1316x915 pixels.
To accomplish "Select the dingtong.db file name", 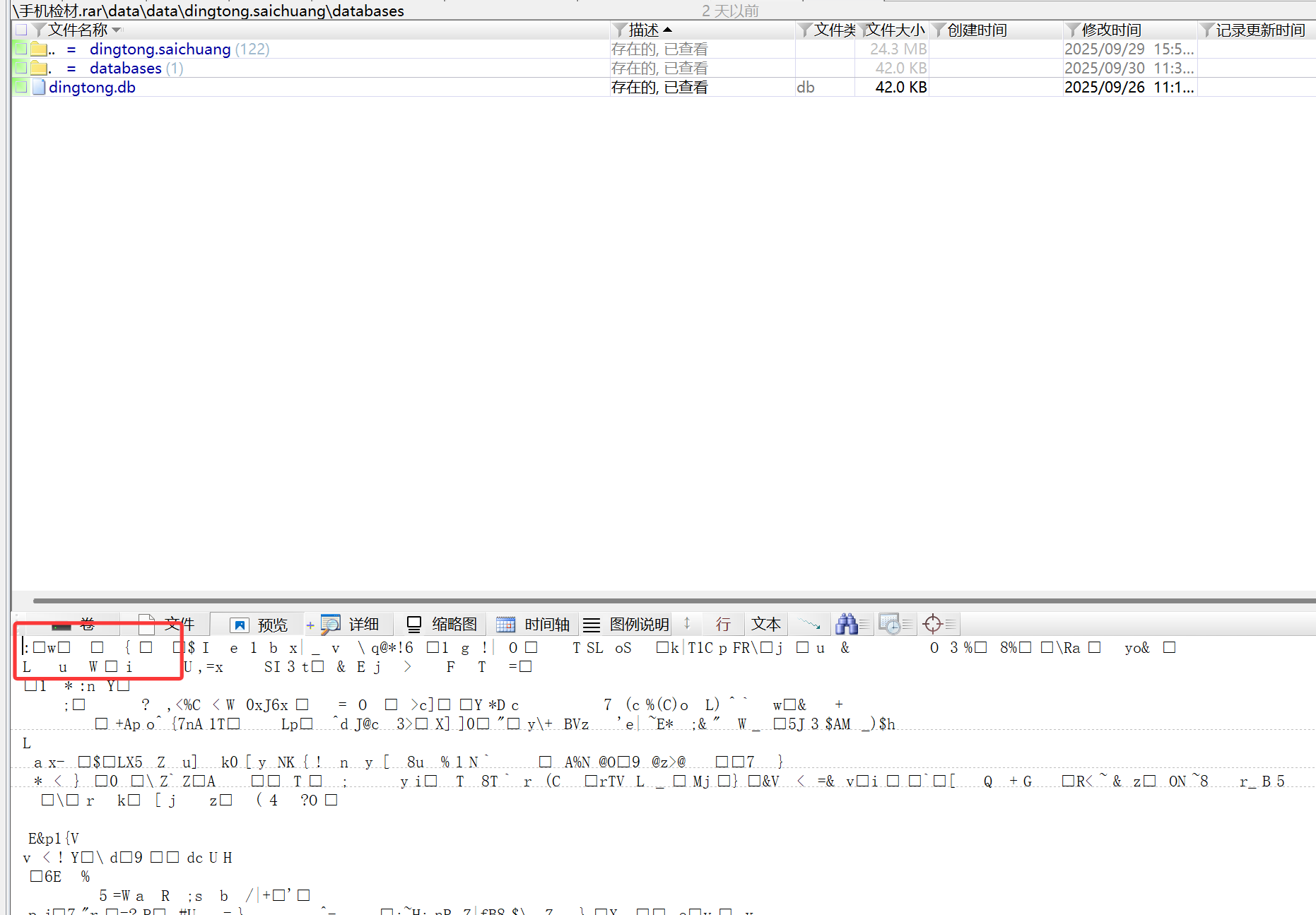I will (x=92, y=87).
